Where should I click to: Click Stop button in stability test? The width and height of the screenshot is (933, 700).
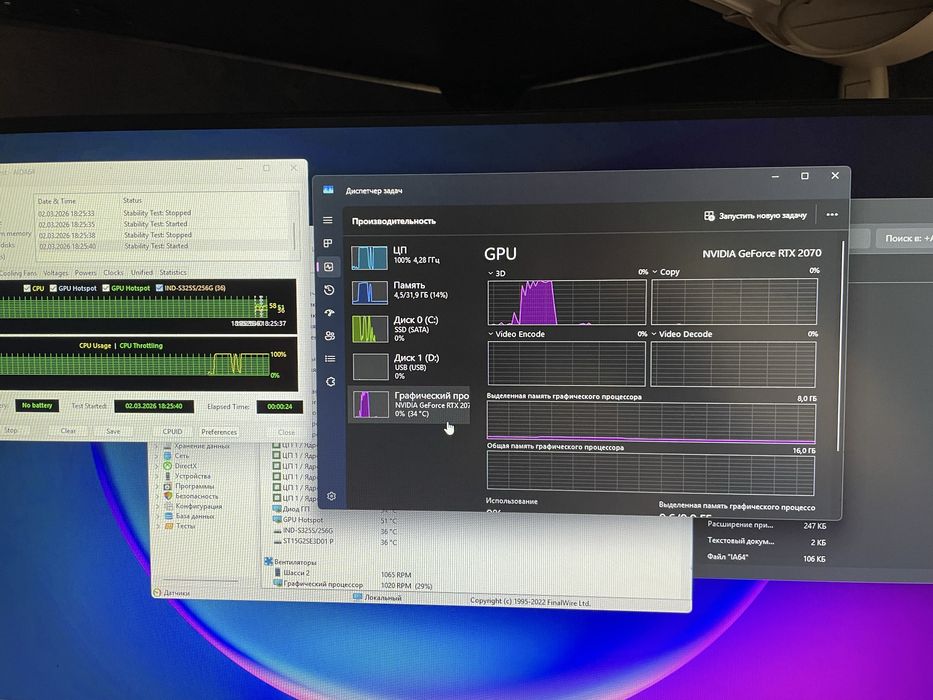[x=11, y=430]
